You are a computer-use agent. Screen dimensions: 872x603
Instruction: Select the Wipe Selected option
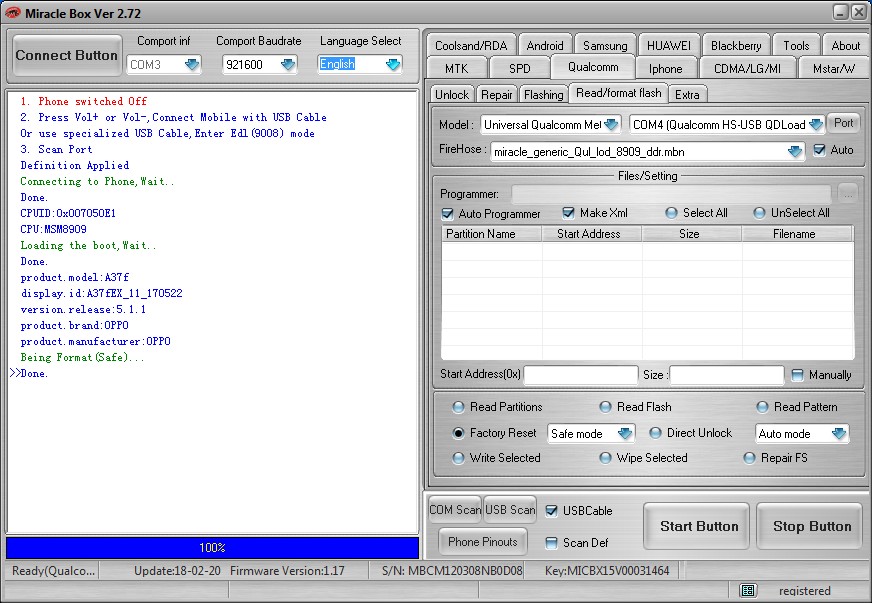pos(605,458)
